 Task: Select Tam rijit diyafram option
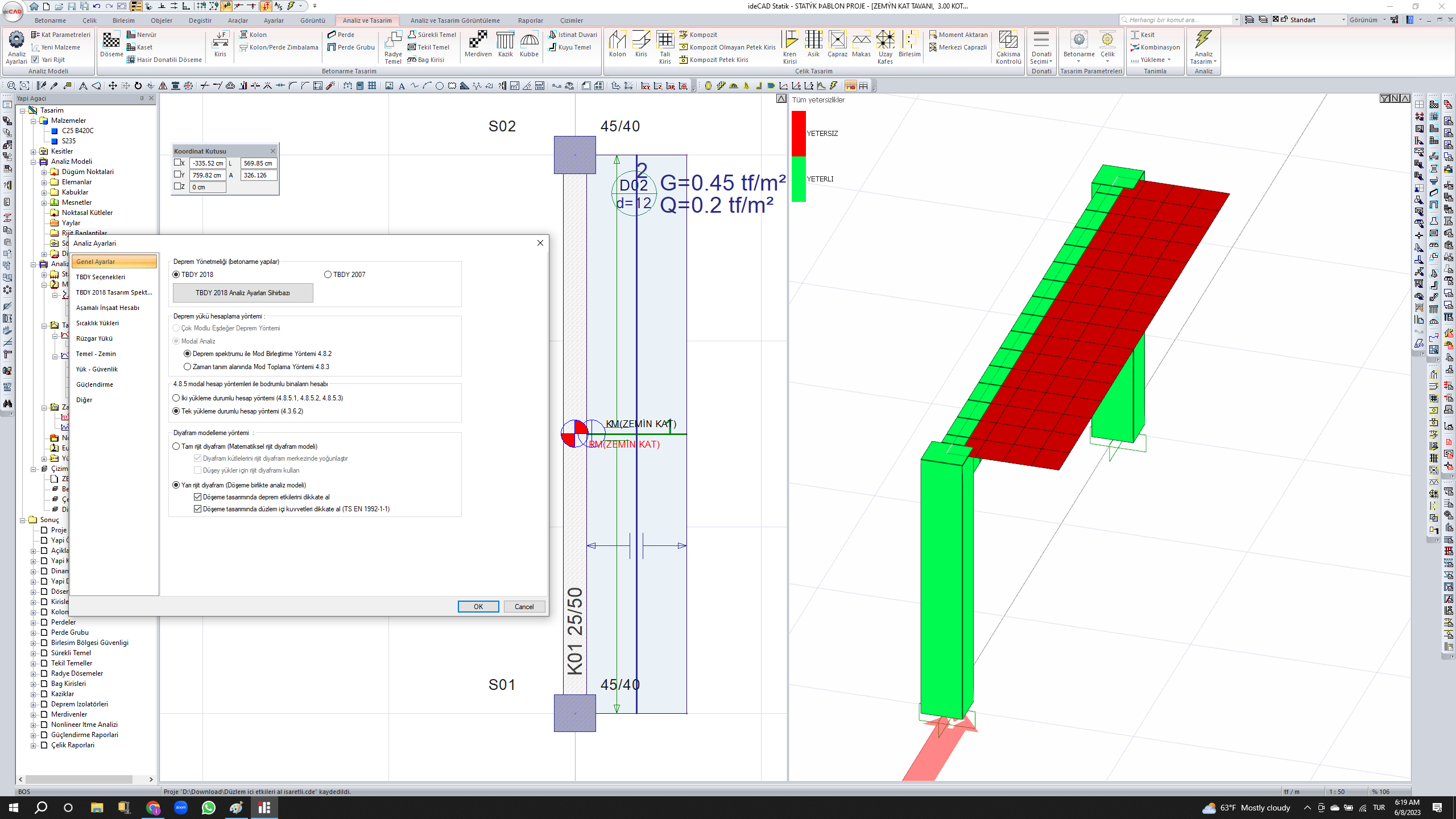click(176, 446)
